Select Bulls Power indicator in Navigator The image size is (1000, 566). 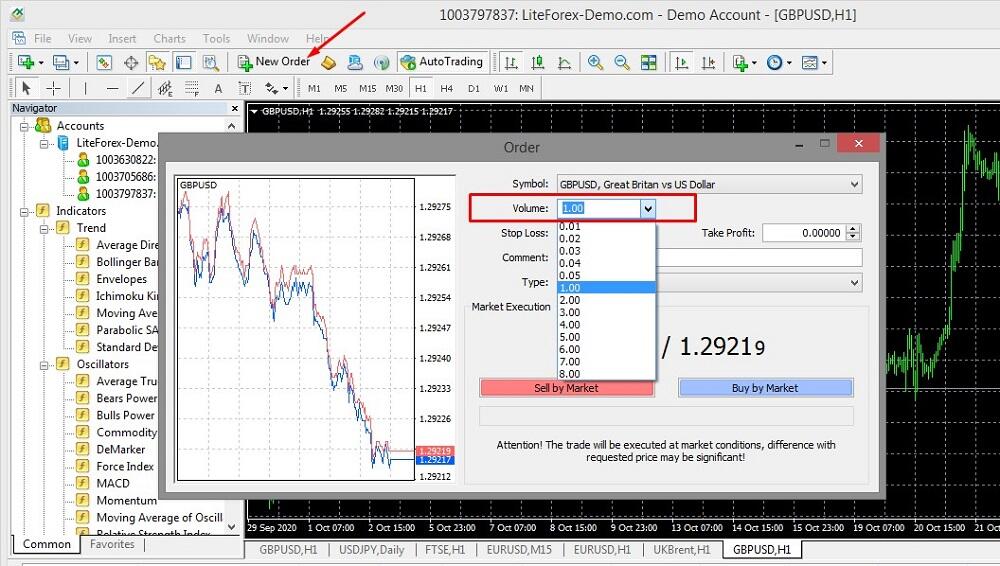tap(126, 415)
